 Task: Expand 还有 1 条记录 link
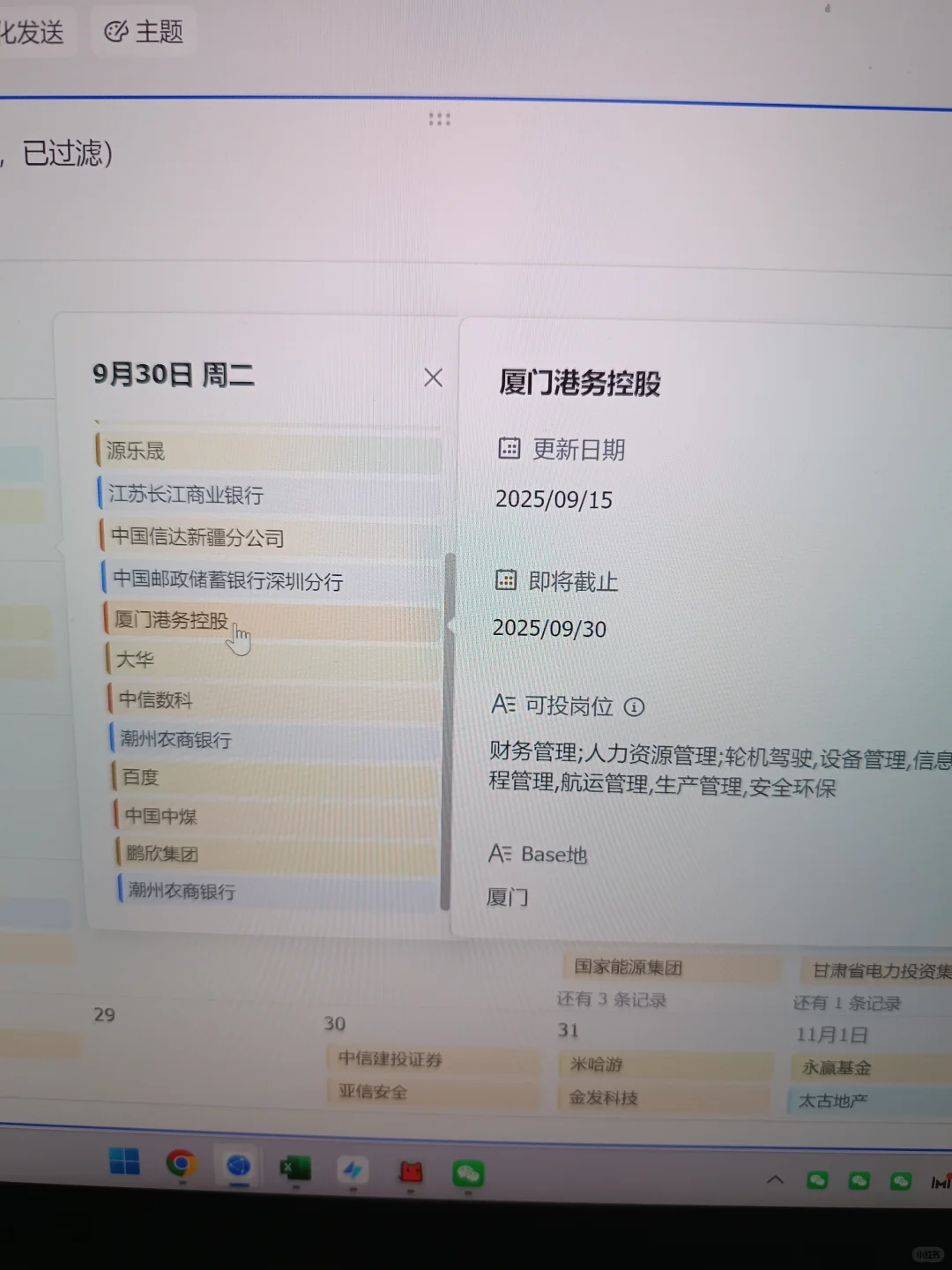point(846,1003)
